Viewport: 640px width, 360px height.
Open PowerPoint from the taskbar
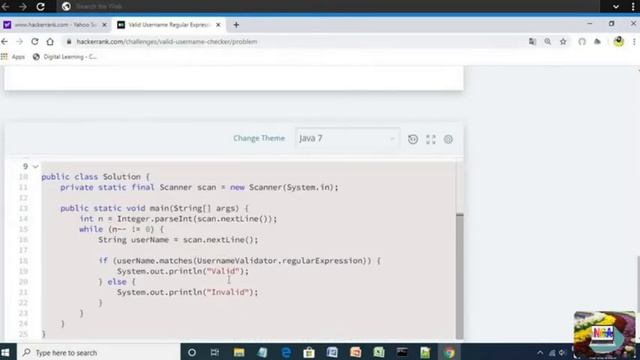pyautogui.click(x=356, y=352)
